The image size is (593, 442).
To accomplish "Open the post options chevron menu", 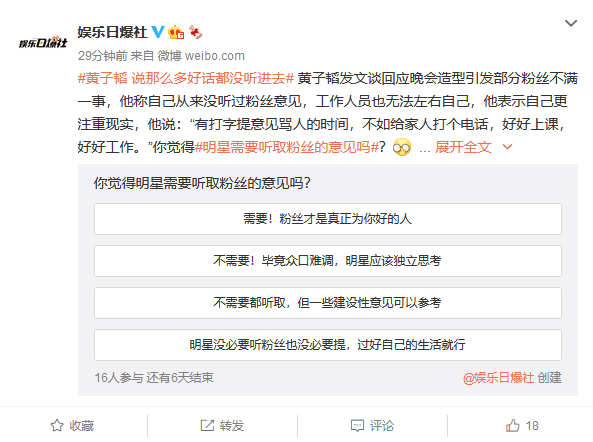I will [571, 23].
